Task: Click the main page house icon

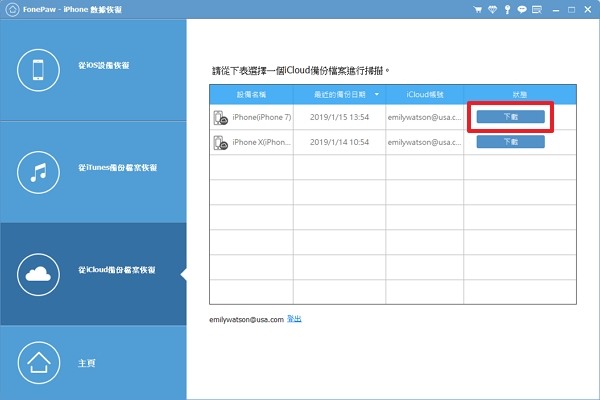Action: click(x=39, y=362)
